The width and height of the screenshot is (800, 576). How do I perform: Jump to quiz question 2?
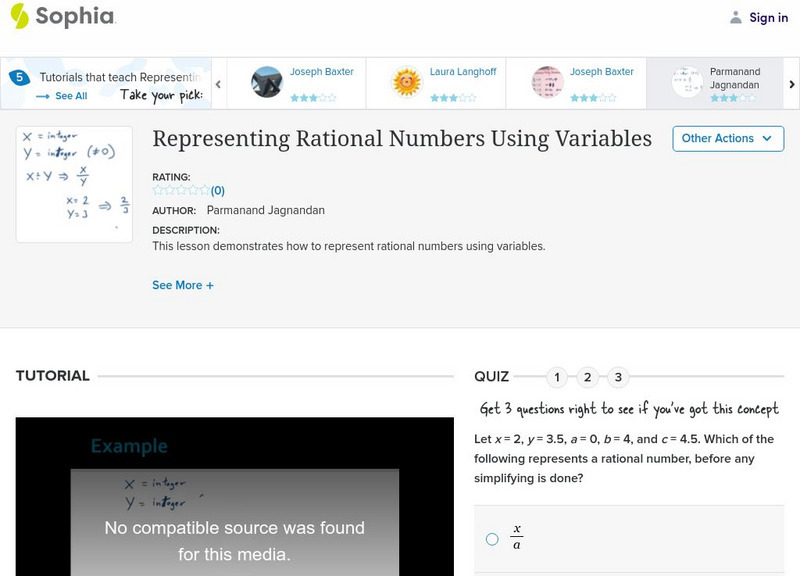coord(589,377)
